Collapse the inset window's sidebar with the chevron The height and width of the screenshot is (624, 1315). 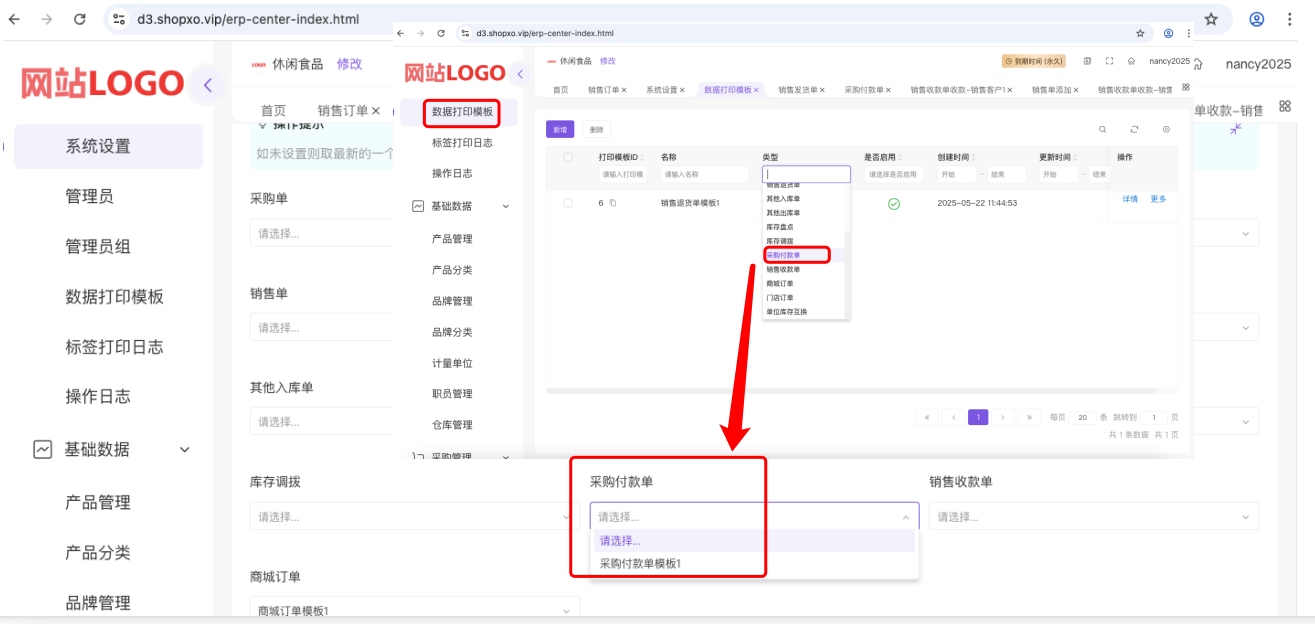click(519, 74)
